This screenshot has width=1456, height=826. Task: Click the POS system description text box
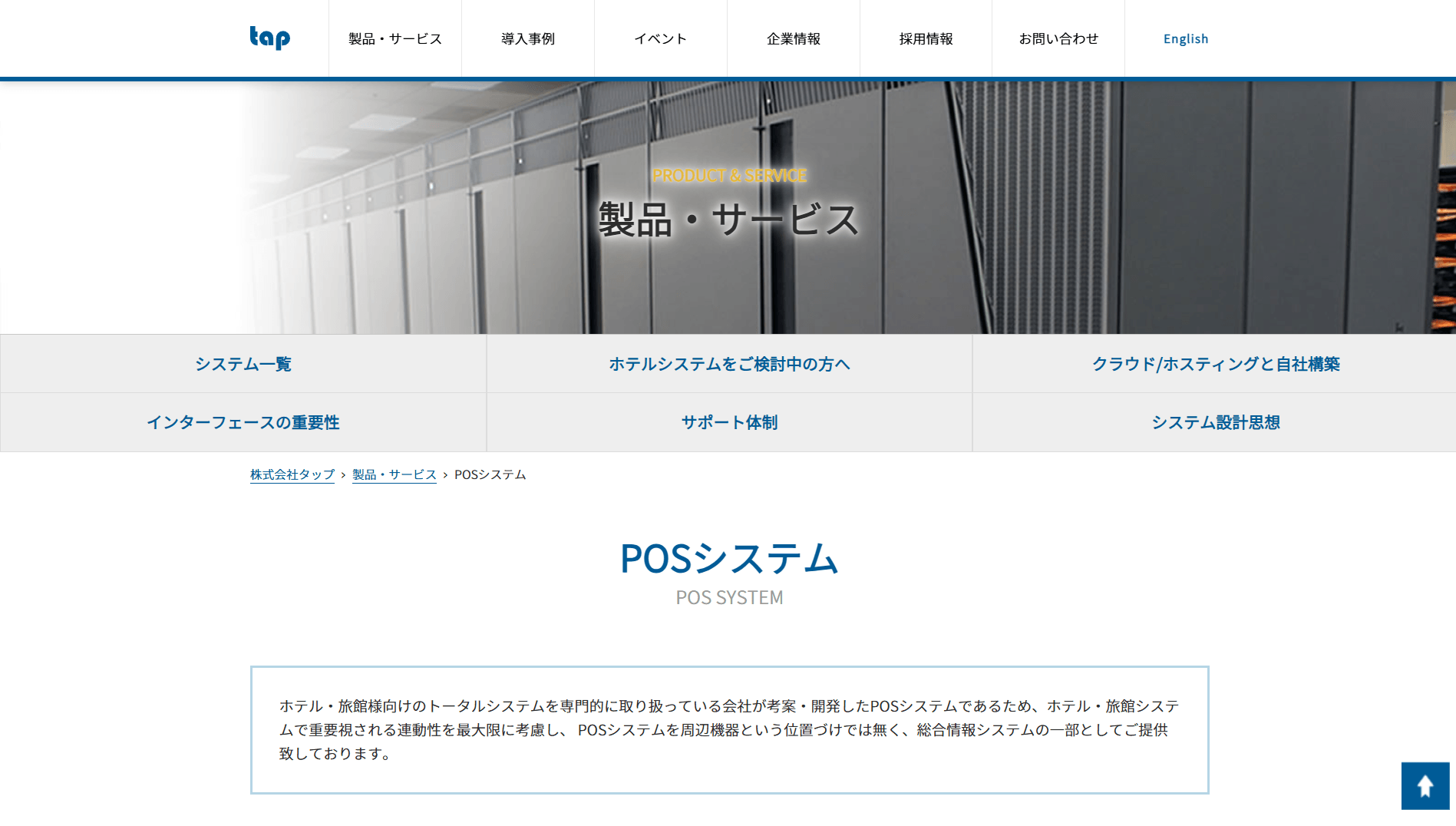tap(729, 729)
